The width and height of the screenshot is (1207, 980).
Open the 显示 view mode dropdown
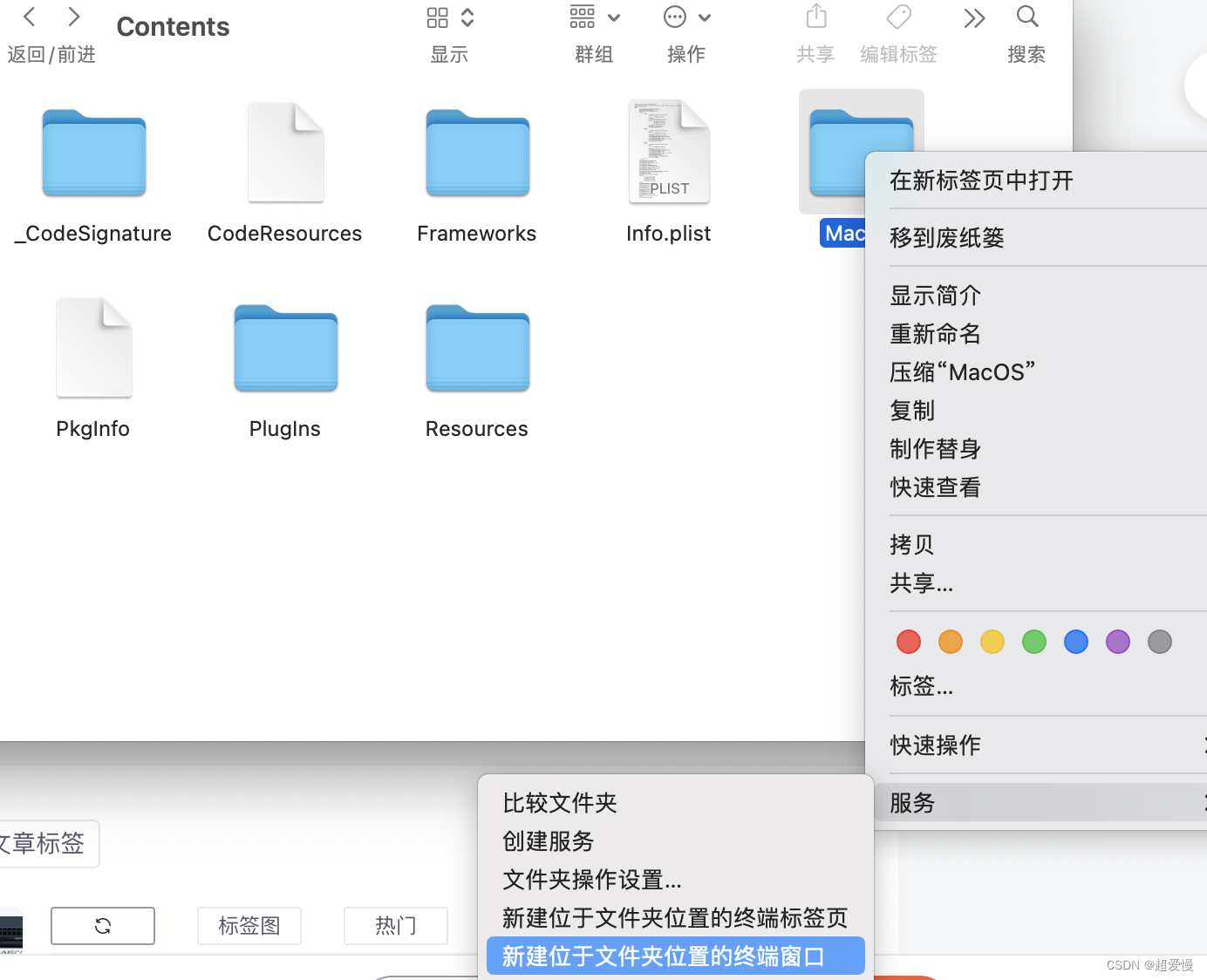448,17
